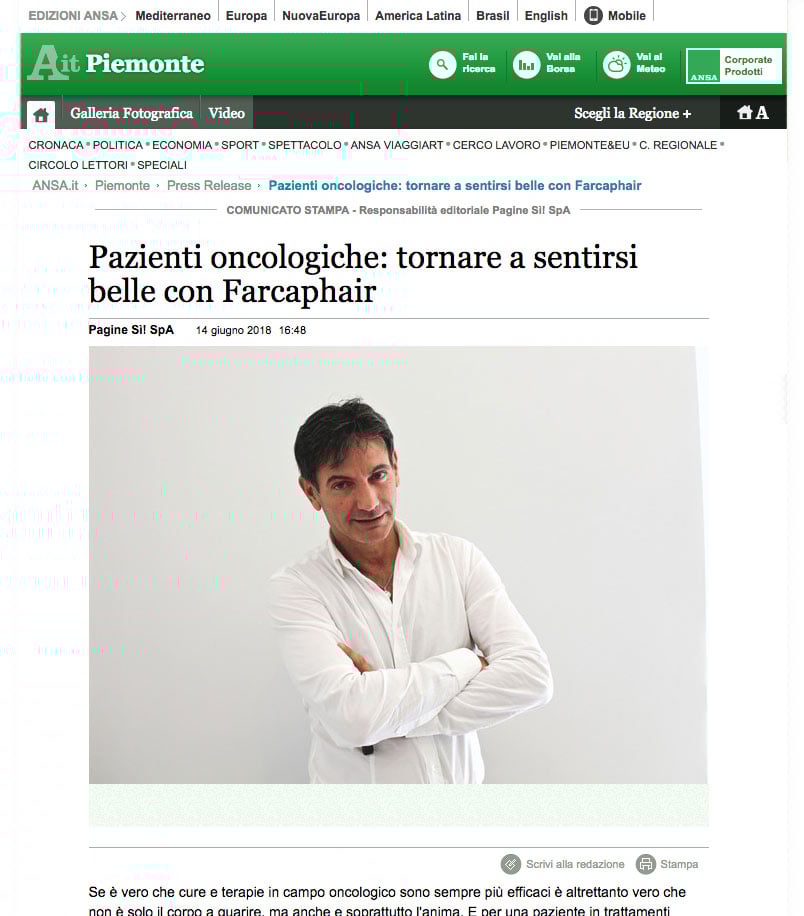Open the Video tab
The height and width of the screenshot is (916, 804).
coord(227,113)
